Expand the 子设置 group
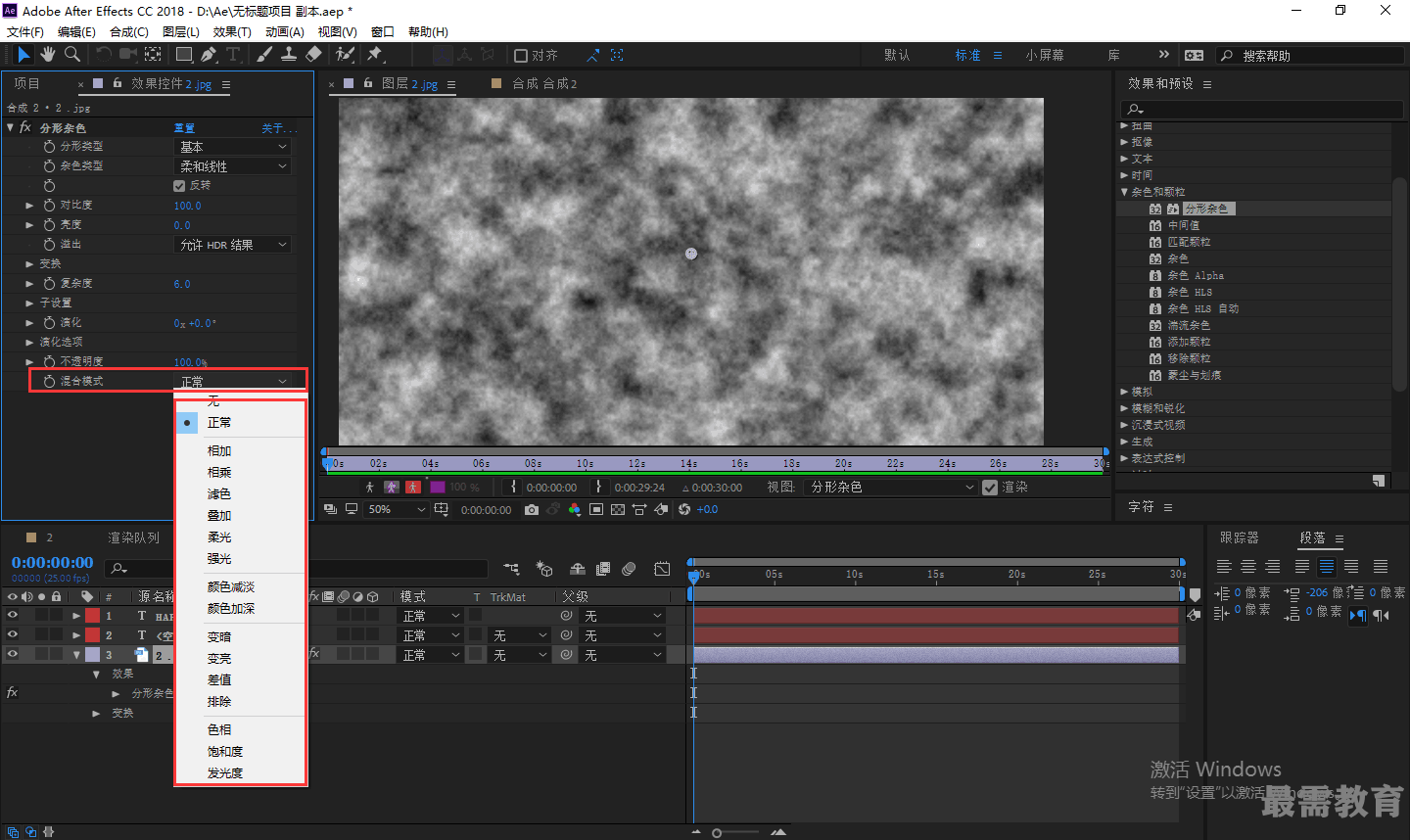Viewport: 1410px width, 840px height. point(29,303)
